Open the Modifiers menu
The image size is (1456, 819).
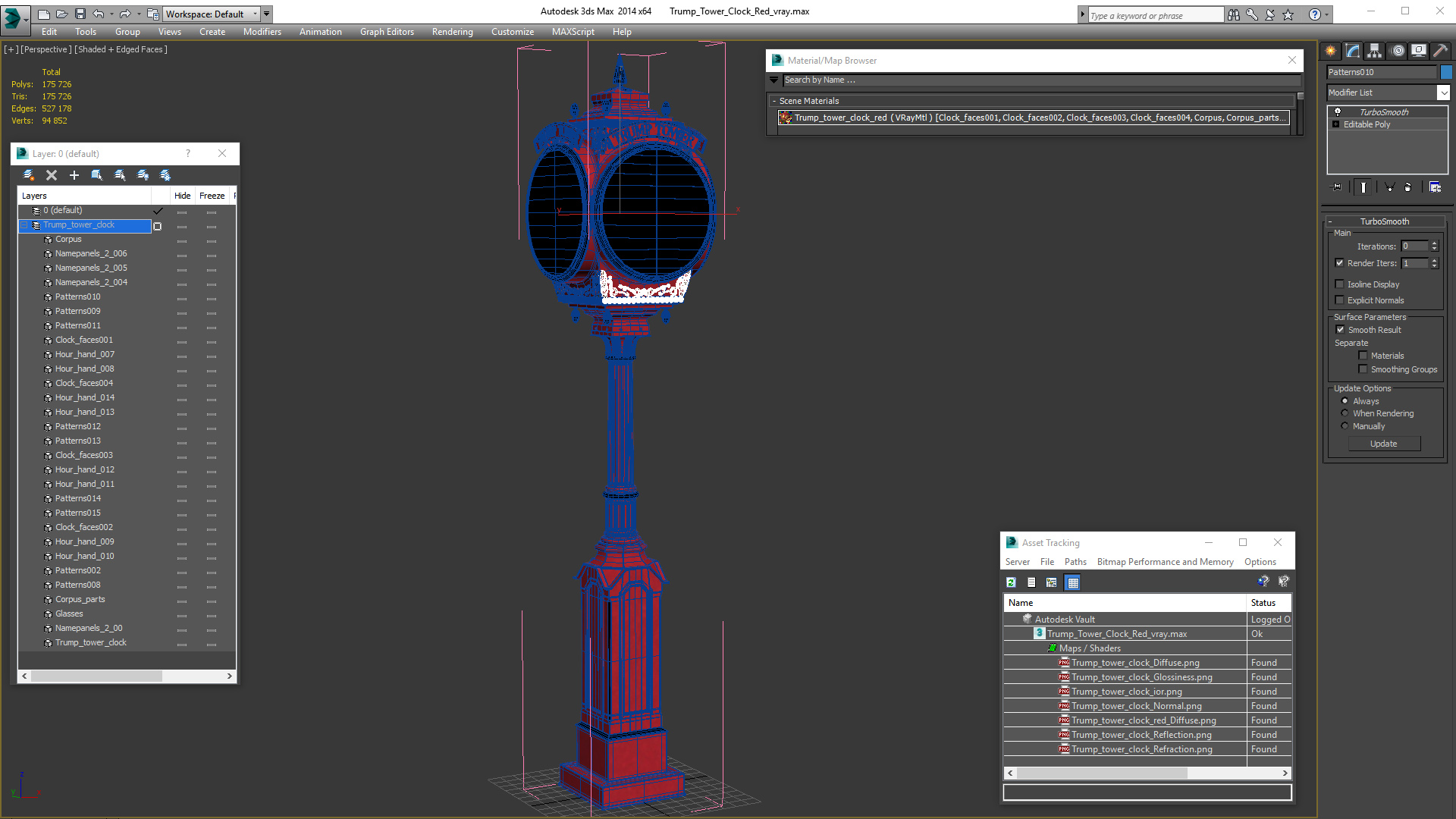[262, 32]
